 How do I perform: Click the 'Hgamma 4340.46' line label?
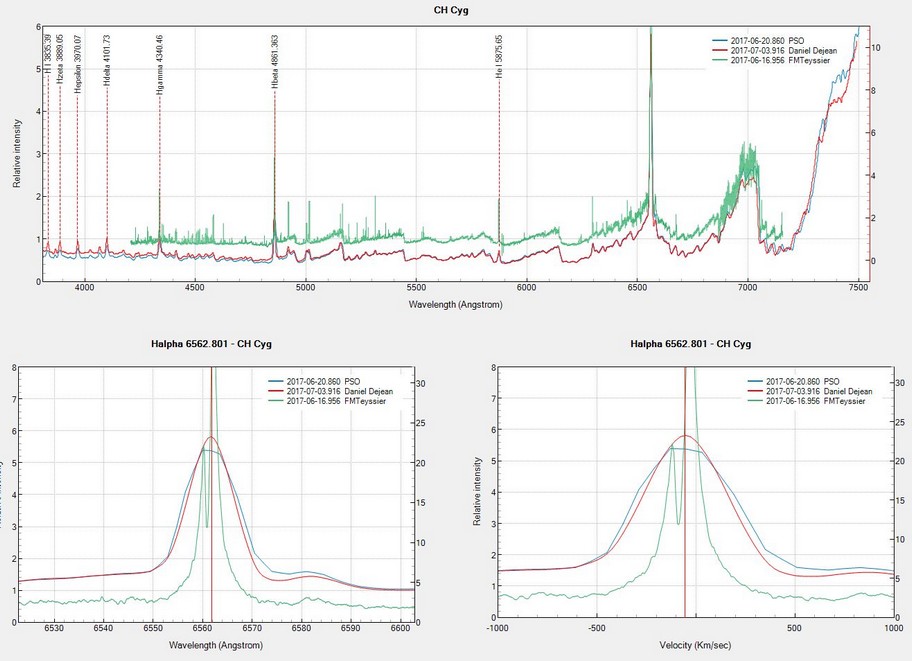point(159,65)
